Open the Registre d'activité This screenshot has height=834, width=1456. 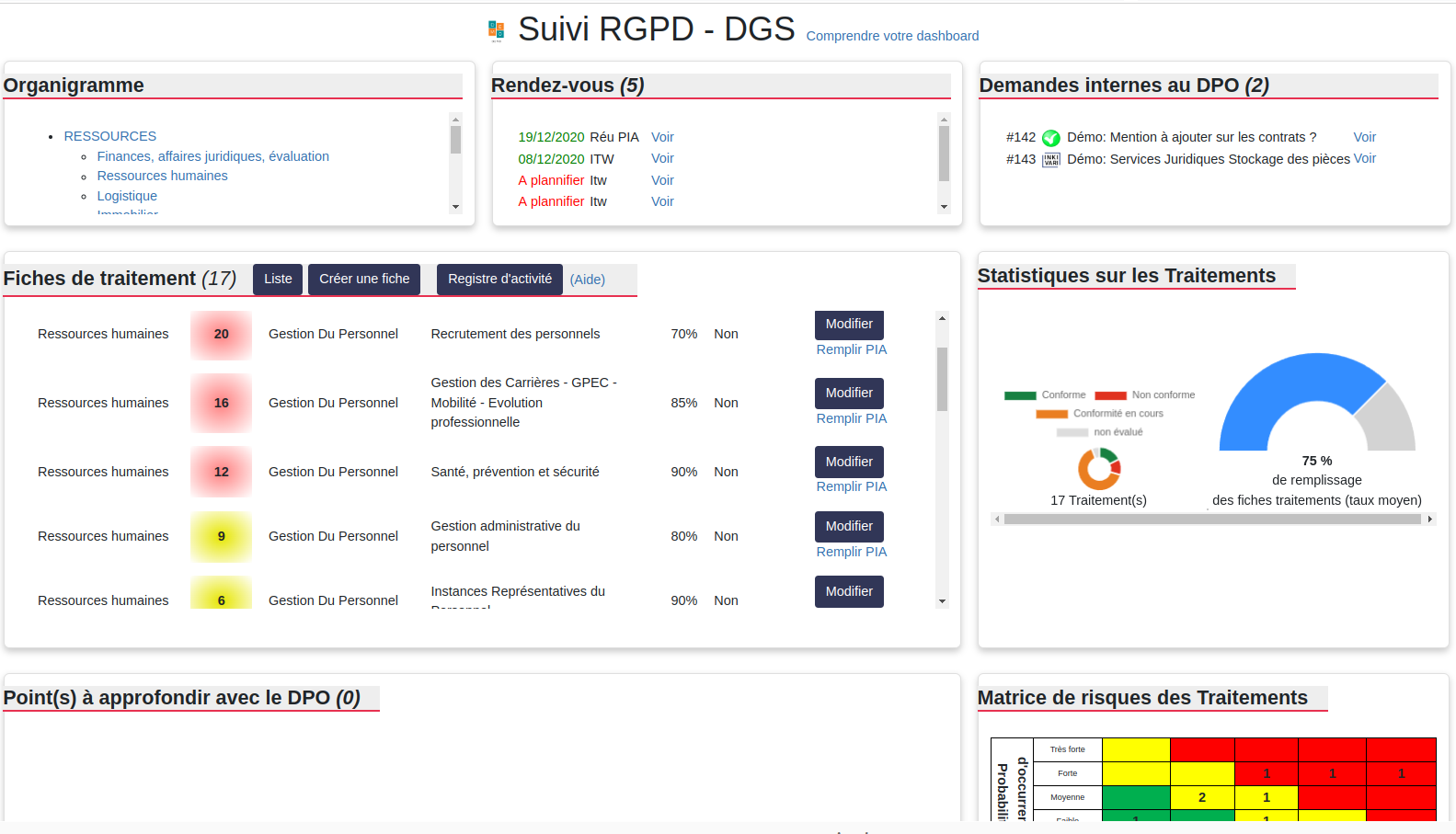pos(499,280)
